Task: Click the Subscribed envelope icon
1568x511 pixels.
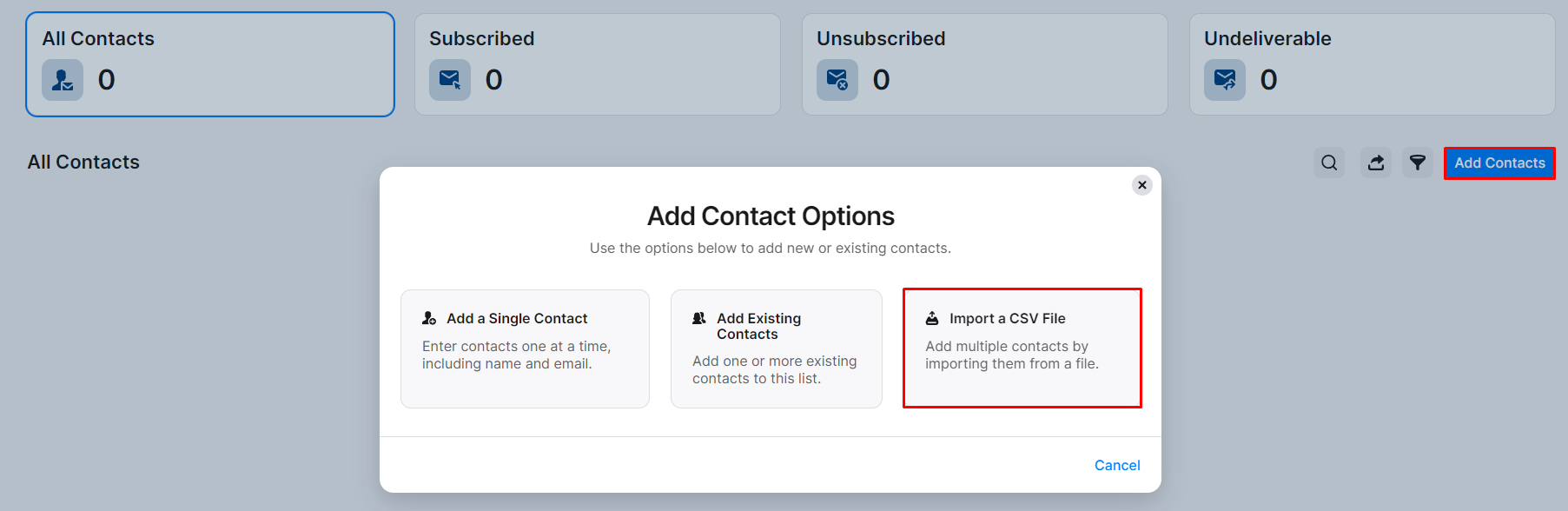Action: click(x=450, y=80)
